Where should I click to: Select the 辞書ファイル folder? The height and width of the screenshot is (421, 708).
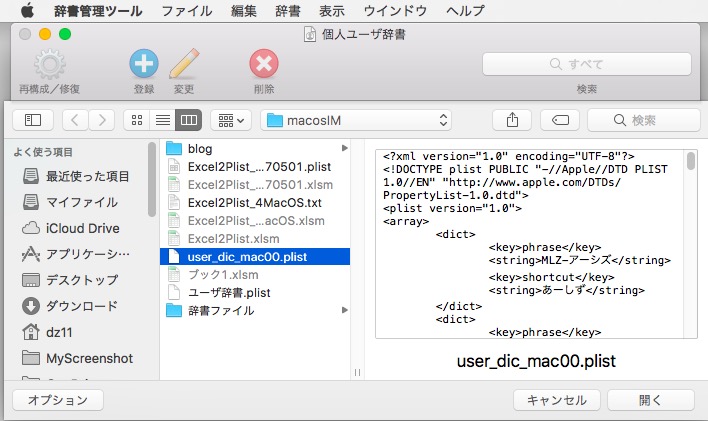pyautogui.click(x=255, y=311)
